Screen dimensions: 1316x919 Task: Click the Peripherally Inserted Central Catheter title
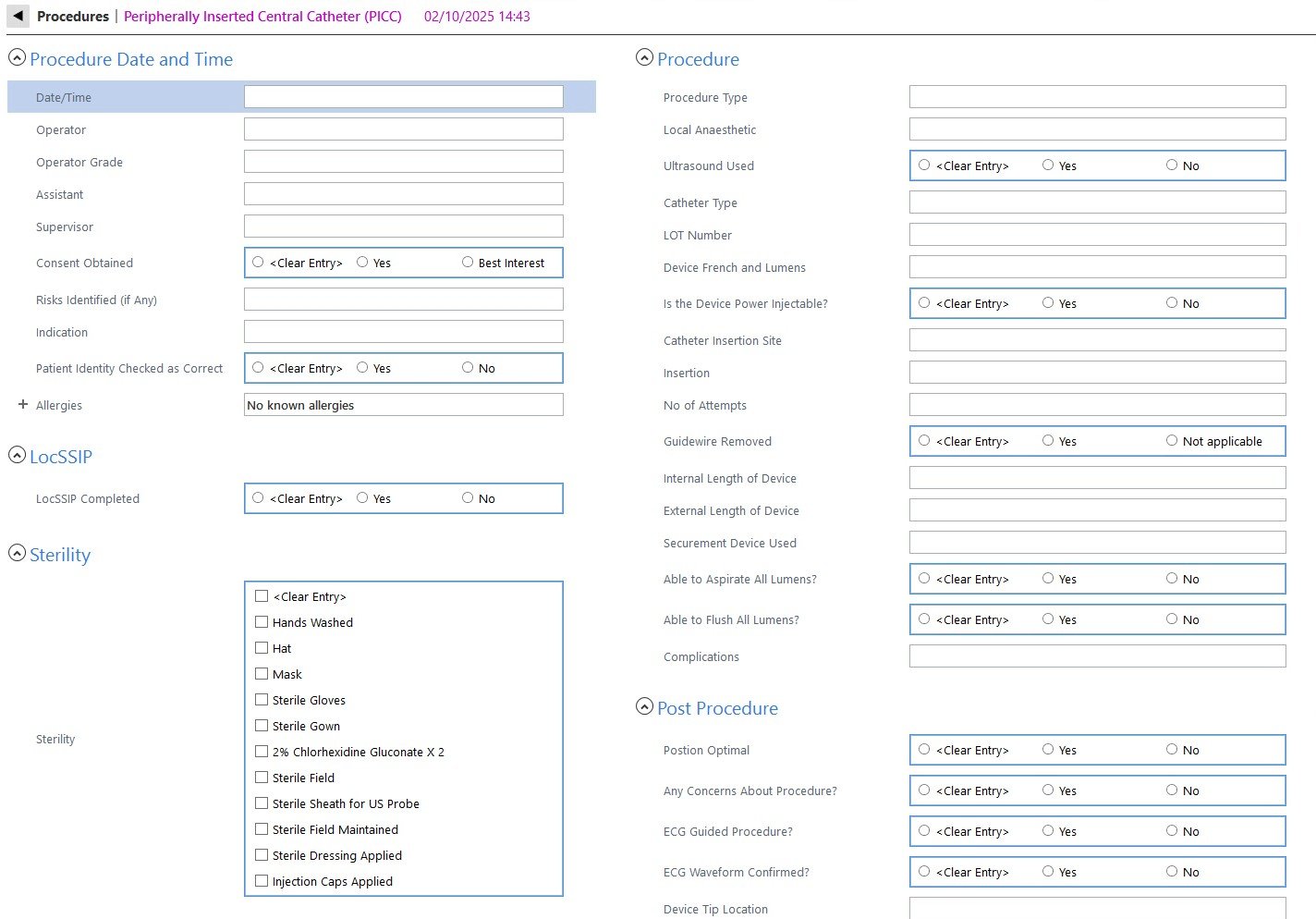[x=262, y=17]
